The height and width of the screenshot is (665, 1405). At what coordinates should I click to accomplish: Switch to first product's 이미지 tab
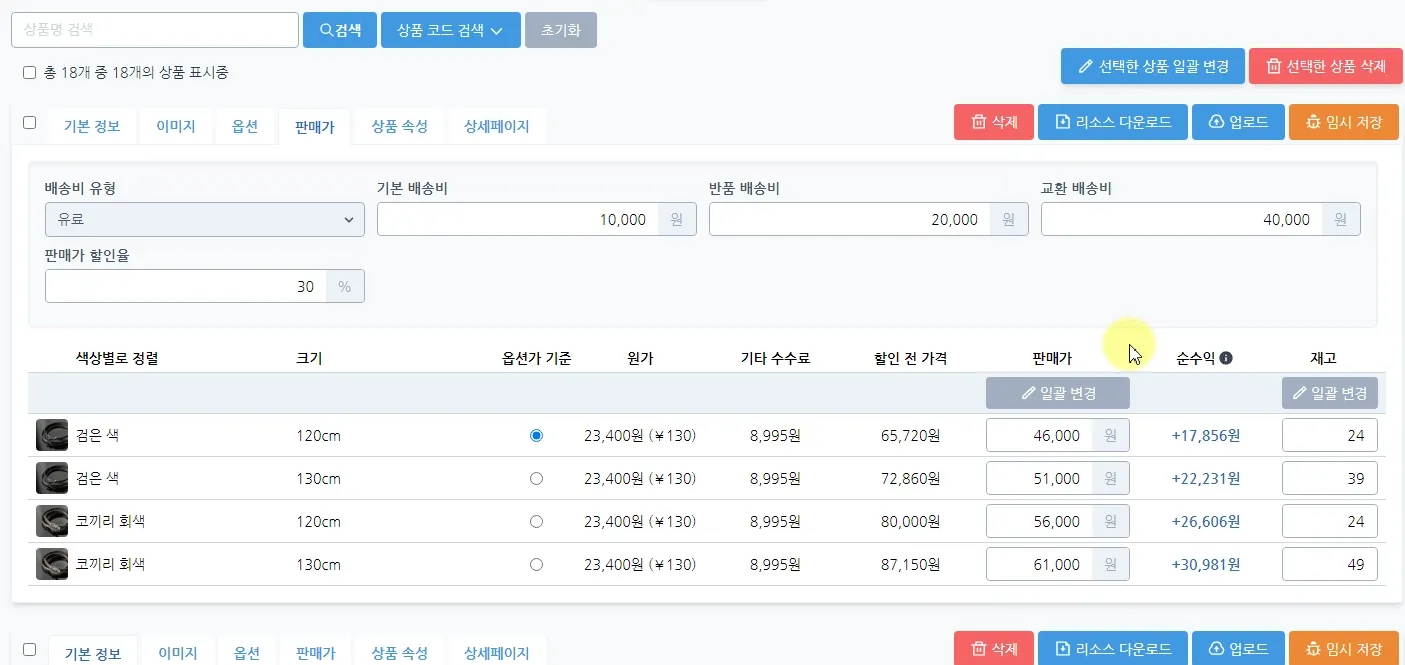click(x=176, y=127)
